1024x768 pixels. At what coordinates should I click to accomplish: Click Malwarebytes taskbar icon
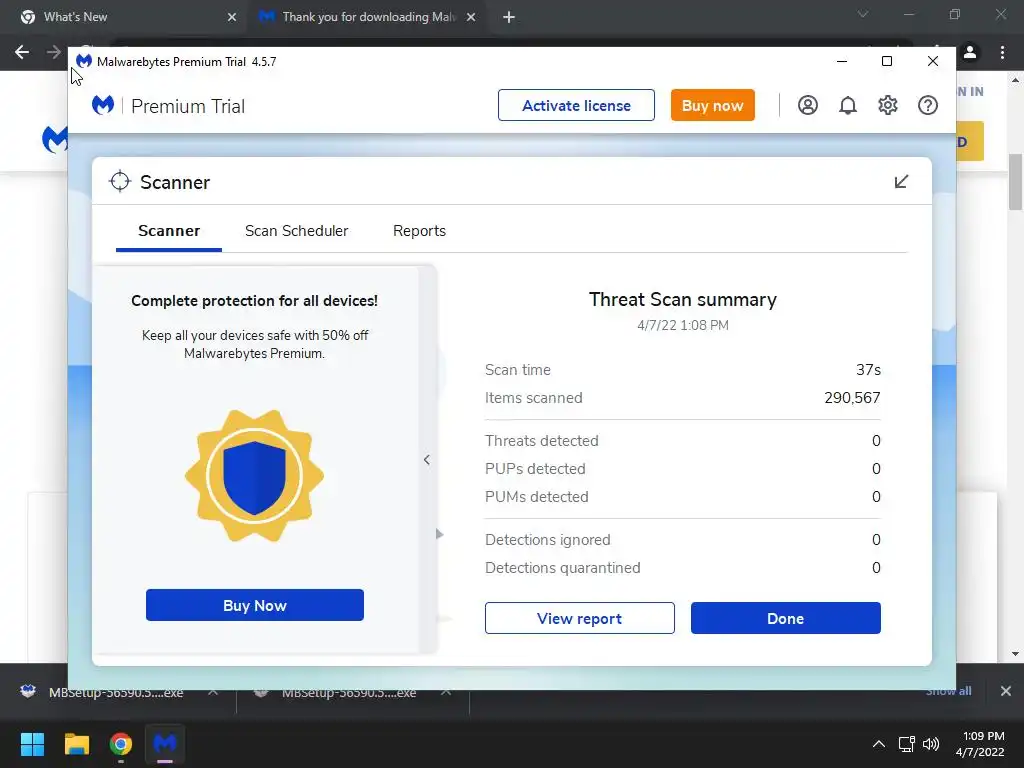coord(165,744)
